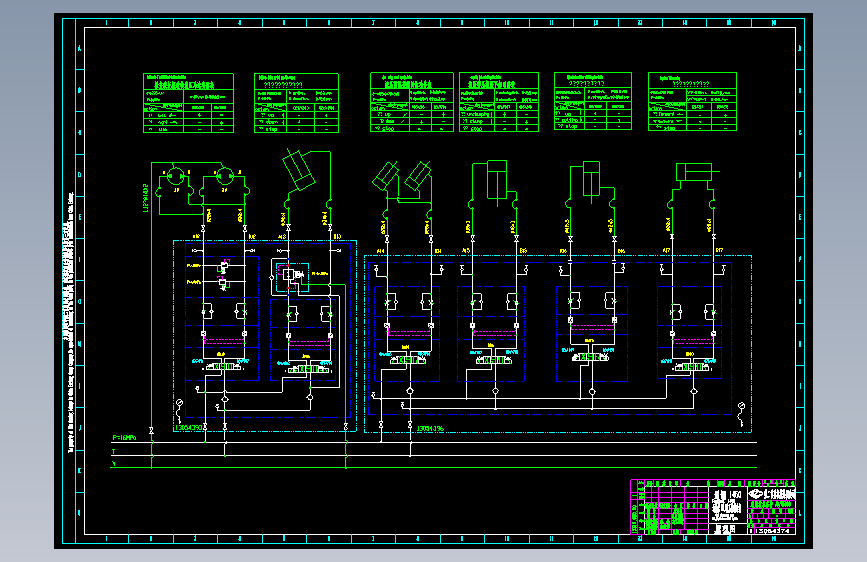
Task: Click the B5 port label
Action: click(x=523, y=251)
